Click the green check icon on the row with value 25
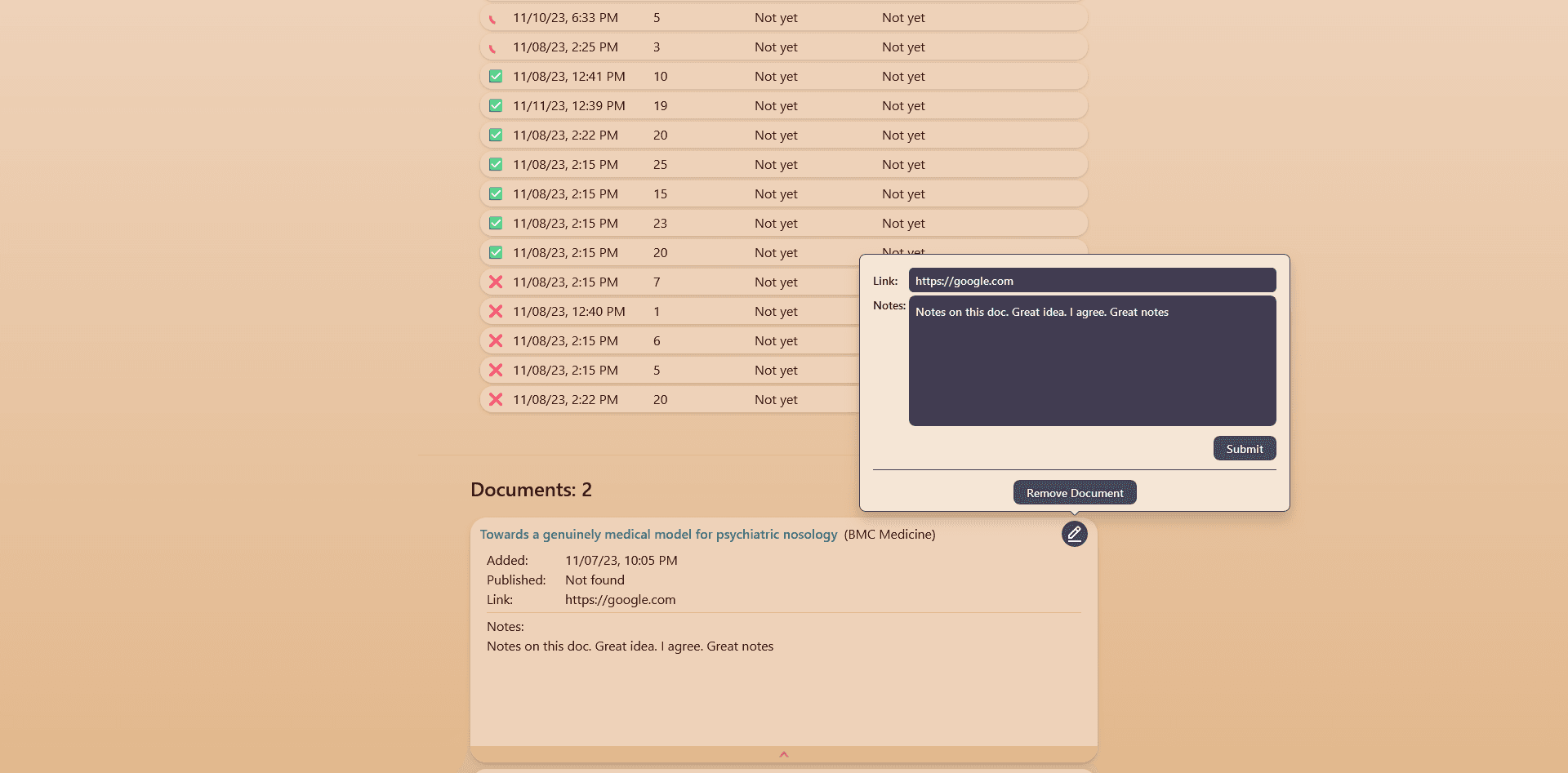This screenshot has width=1568, height=773. (x=496, y=165)
